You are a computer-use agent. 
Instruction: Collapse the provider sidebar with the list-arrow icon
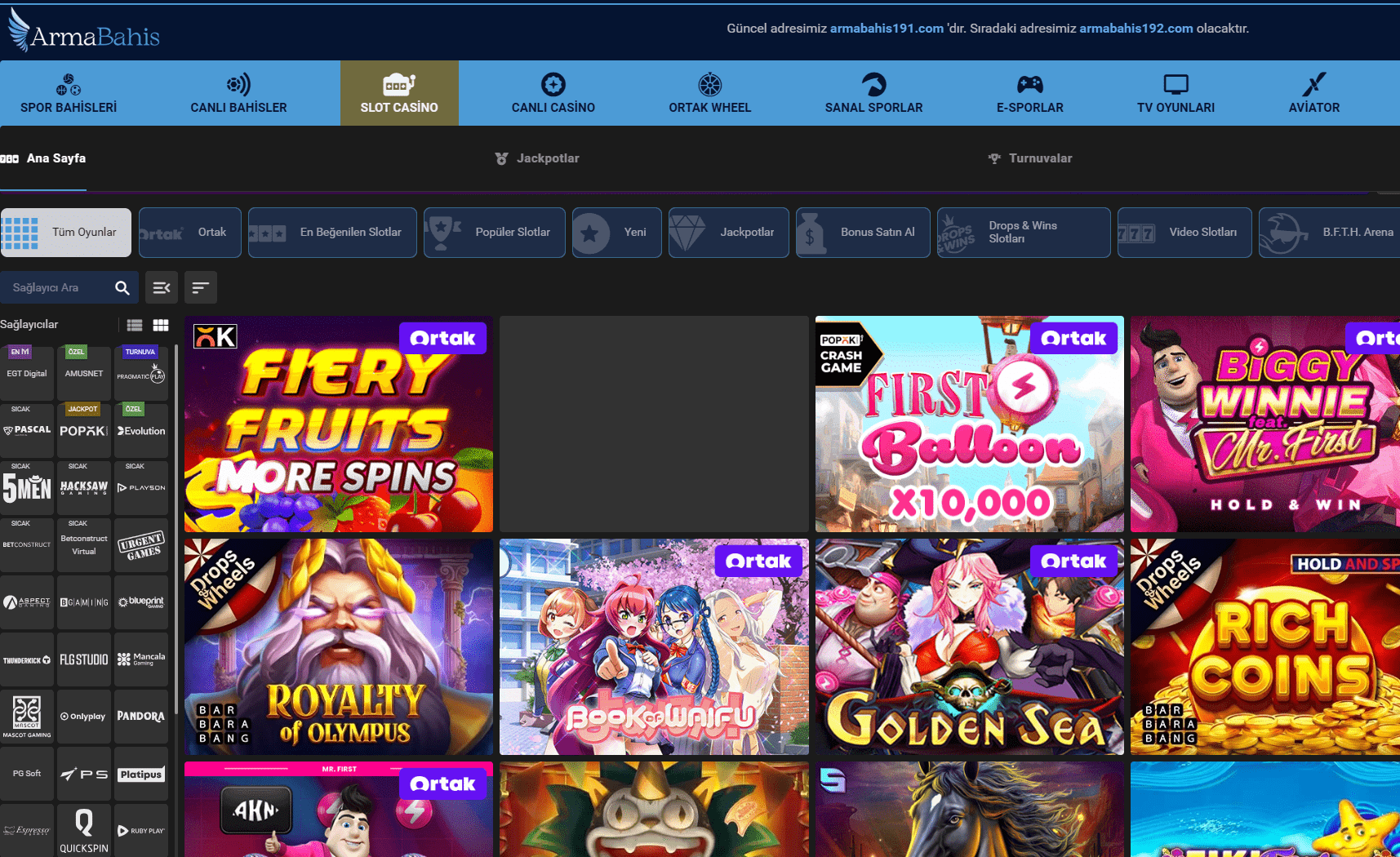pyautogui.click(x=162, y=287)
